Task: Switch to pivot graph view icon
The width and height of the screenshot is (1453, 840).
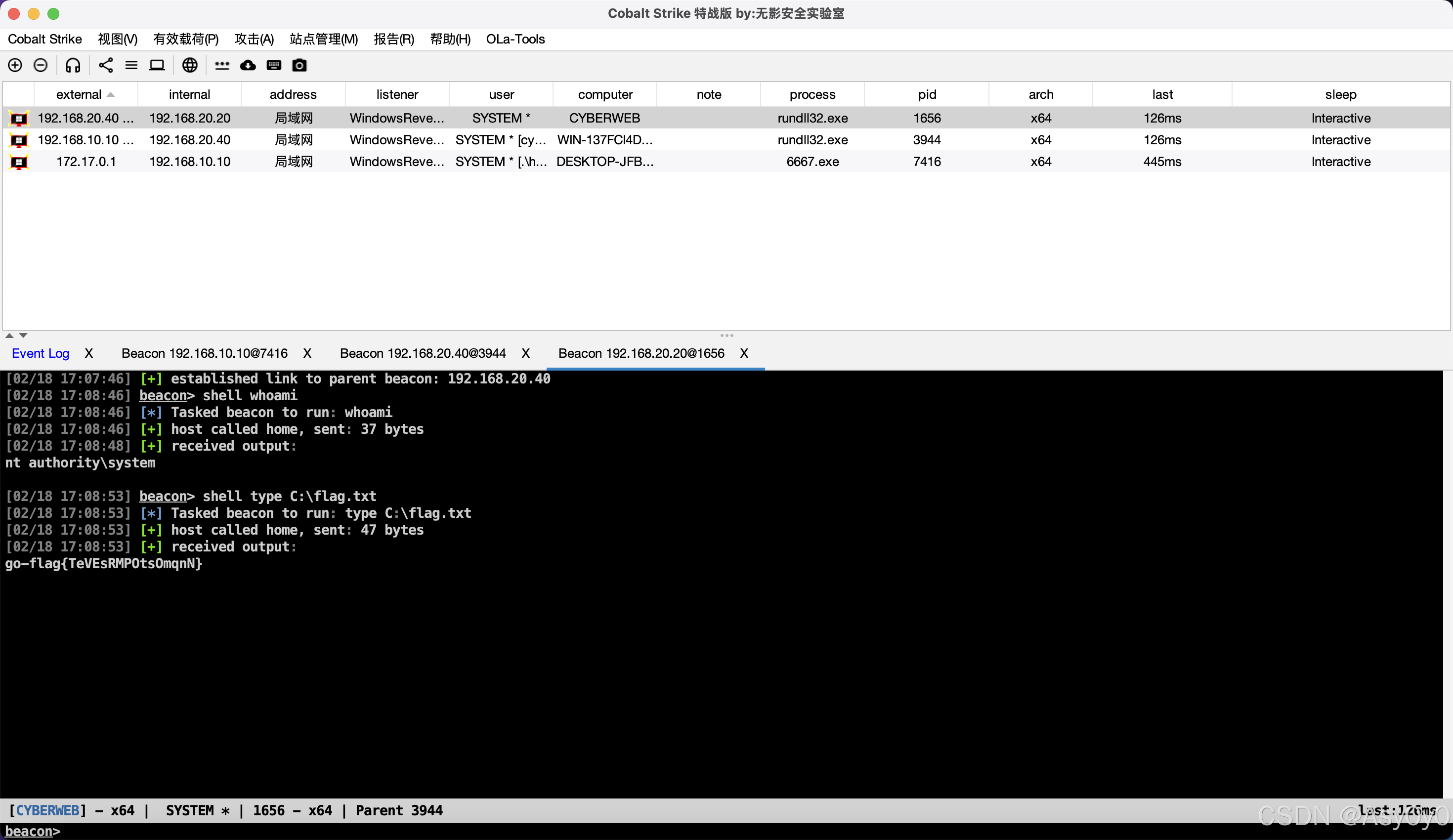Action: pos(105,65)
